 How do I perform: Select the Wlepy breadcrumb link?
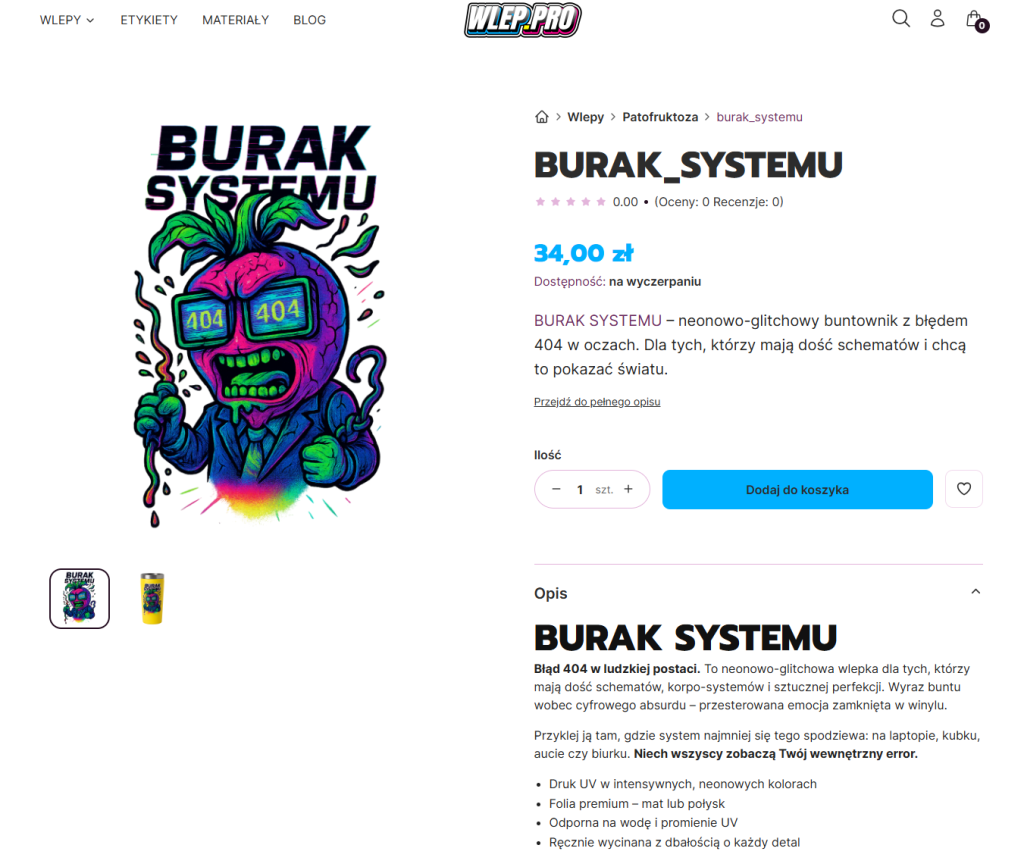point(585,117)
